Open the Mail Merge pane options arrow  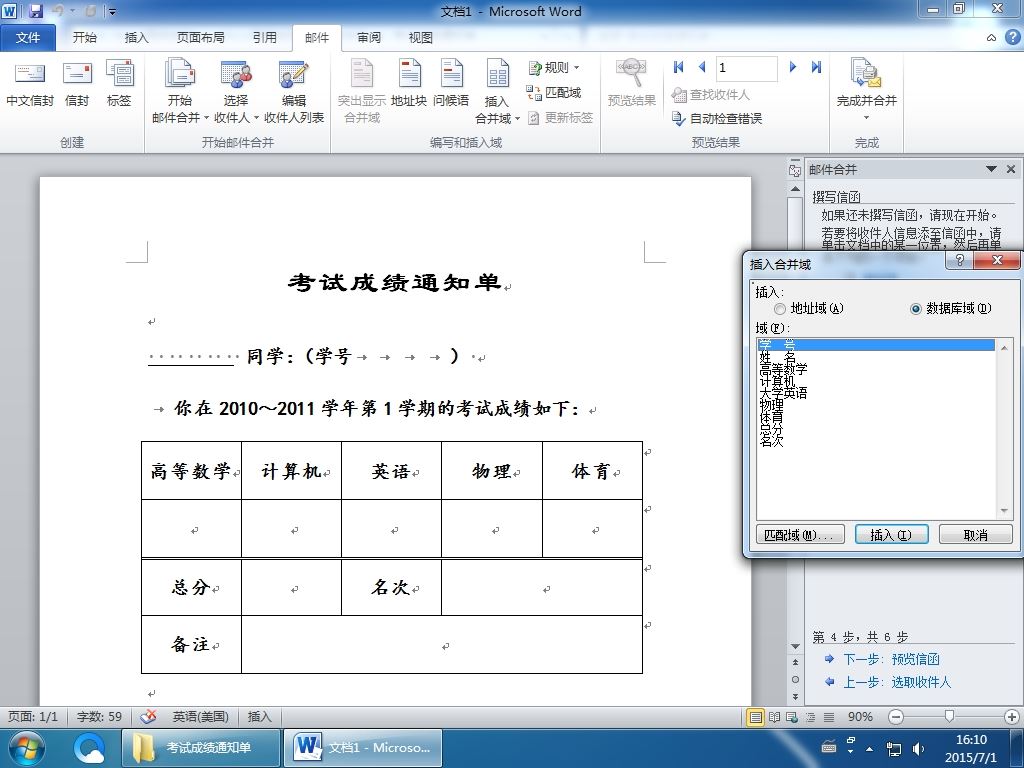pyautogui.click(x=991, y=169)
